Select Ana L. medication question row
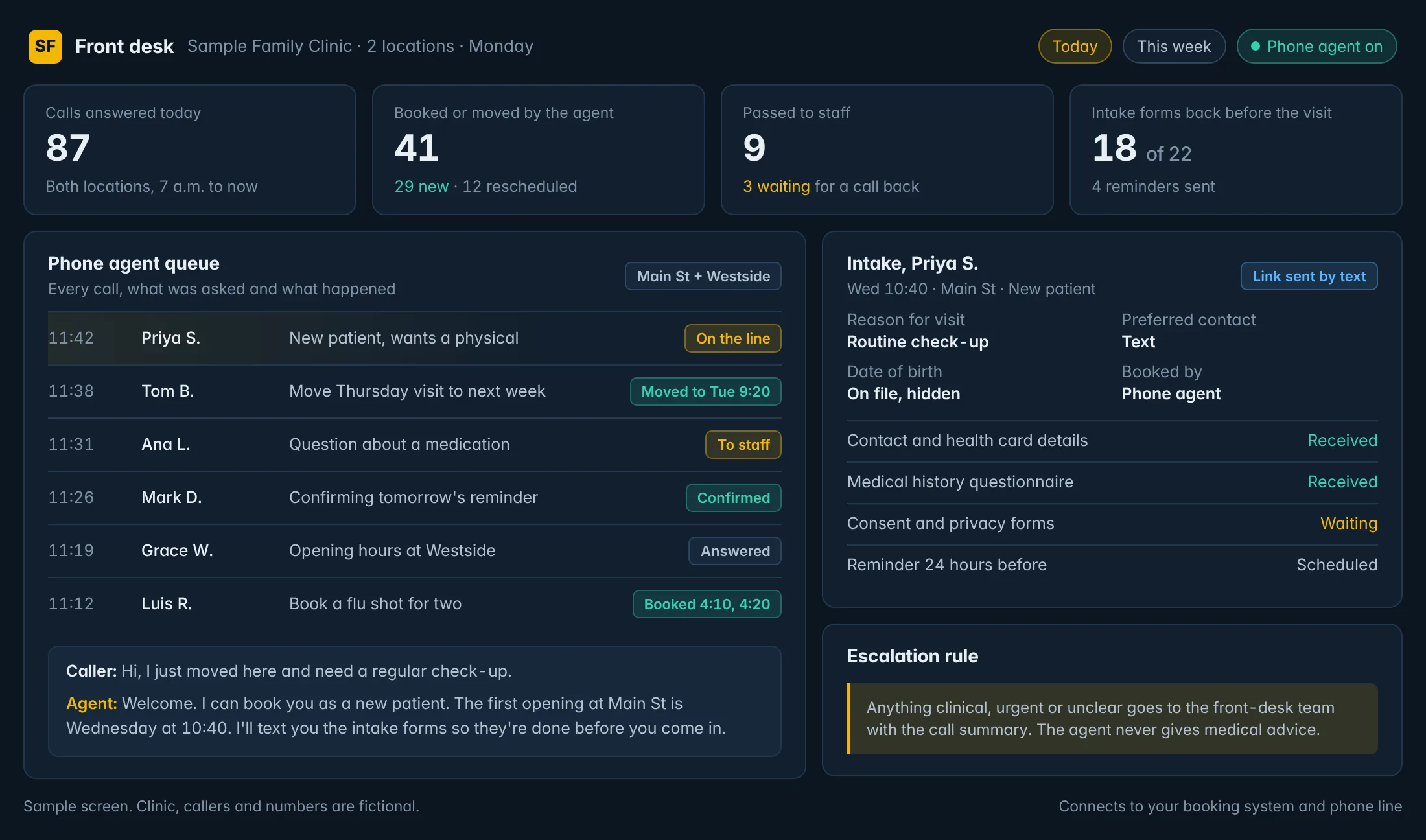The image size is (1426, 840). pos(415,445)
